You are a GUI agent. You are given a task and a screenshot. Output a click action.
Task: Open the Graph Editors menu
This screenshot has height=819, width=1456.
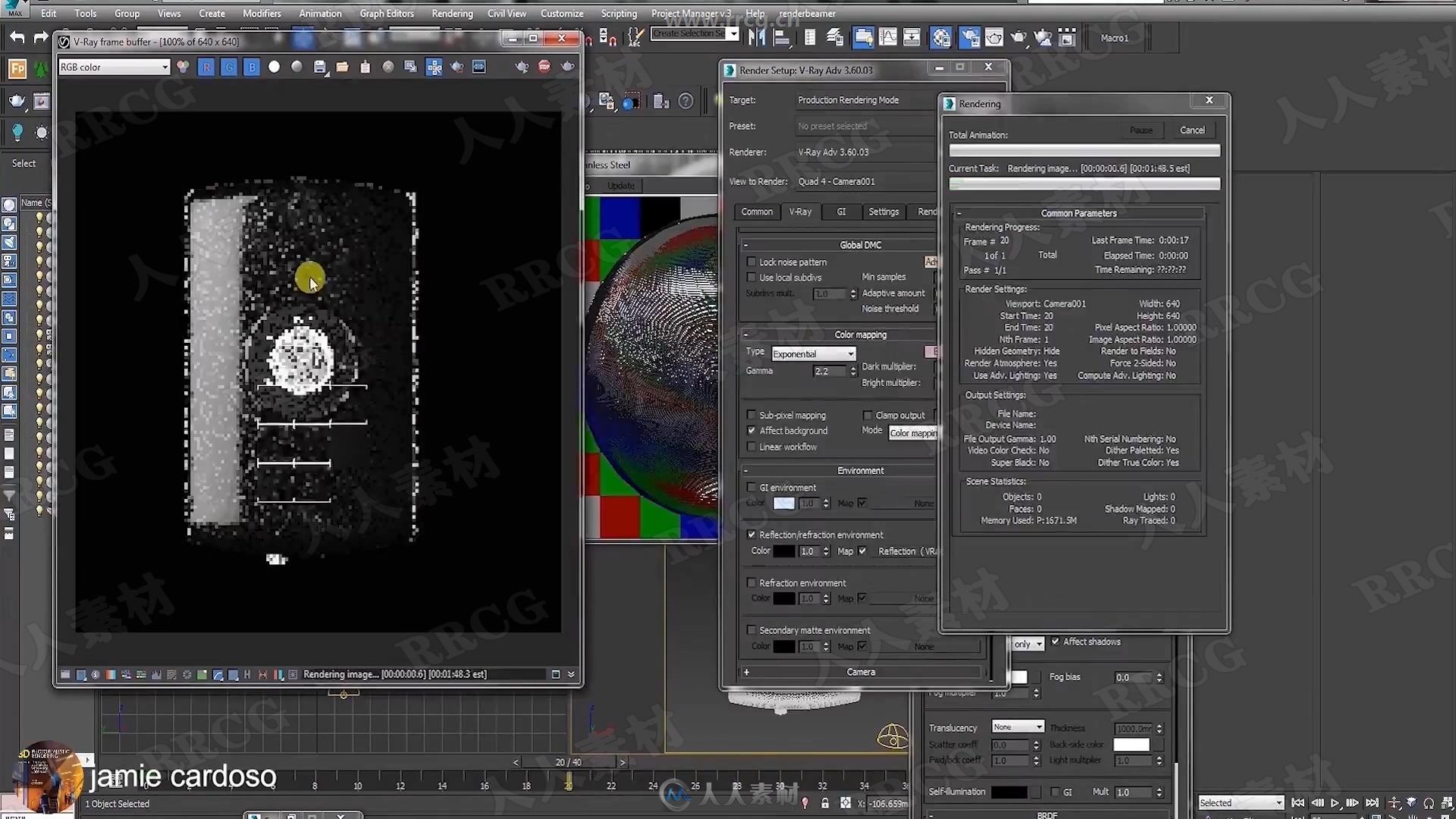tap(387, 14)
